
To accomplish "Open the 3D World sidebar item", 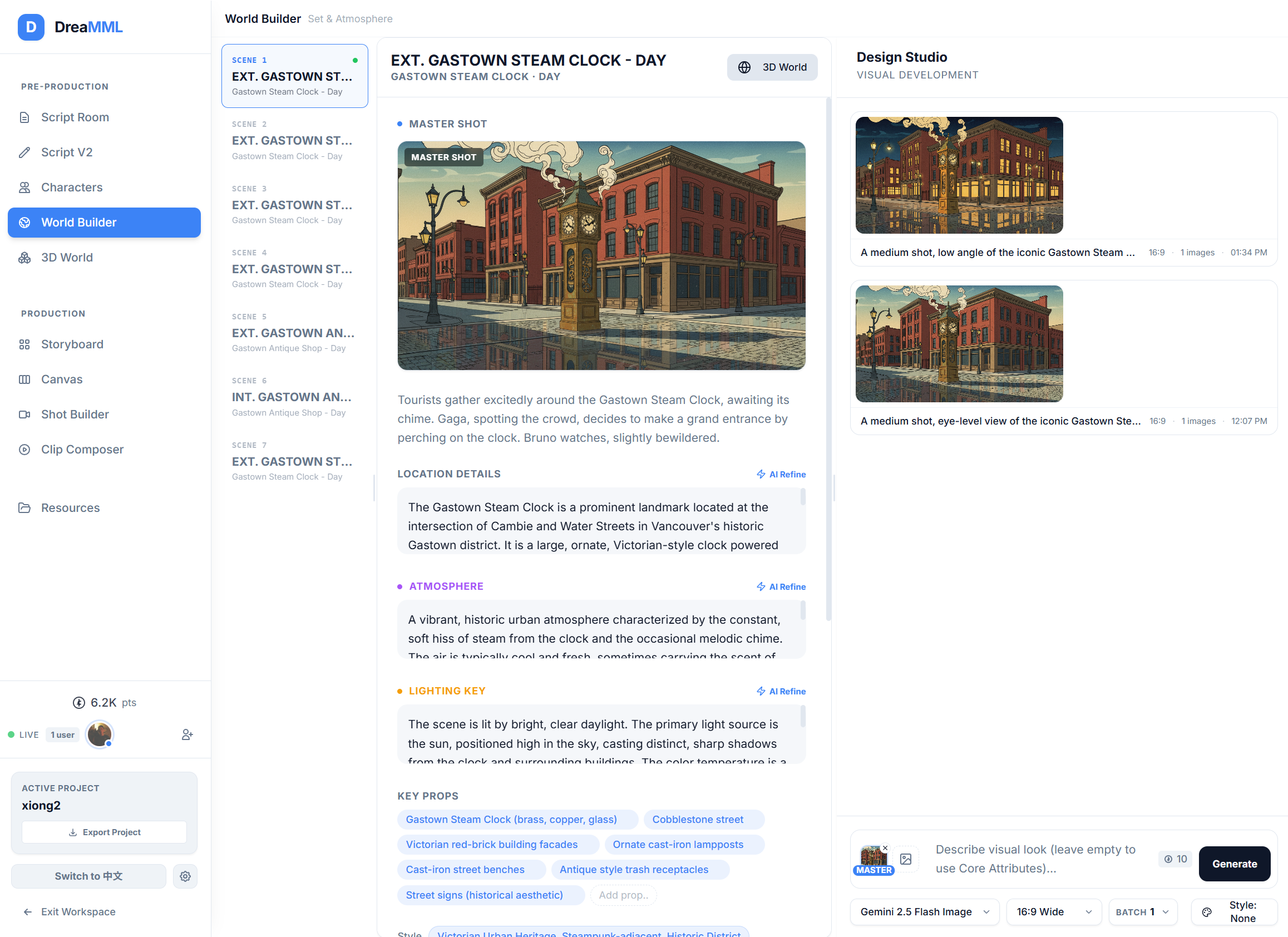I will [66, 257].
